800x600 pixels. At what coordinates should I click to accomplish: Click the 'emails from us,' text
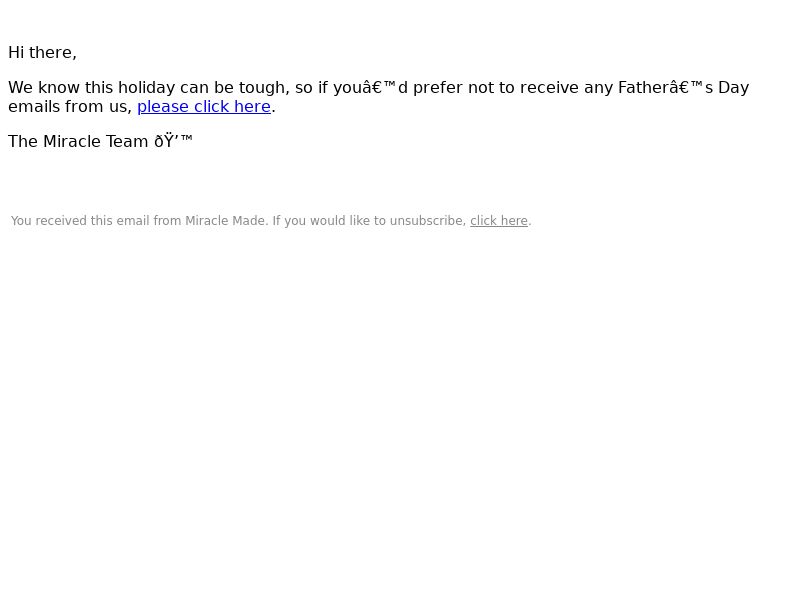(x=70, y=107)
